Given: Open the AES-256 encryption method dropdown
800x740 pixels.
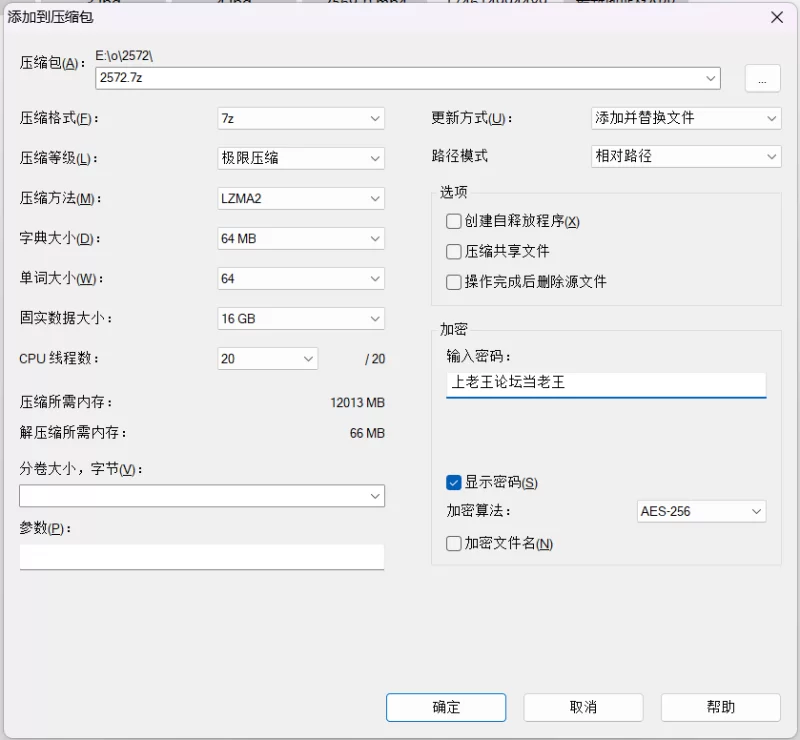Looking at the screenshot, I should [x=702, y=511].
